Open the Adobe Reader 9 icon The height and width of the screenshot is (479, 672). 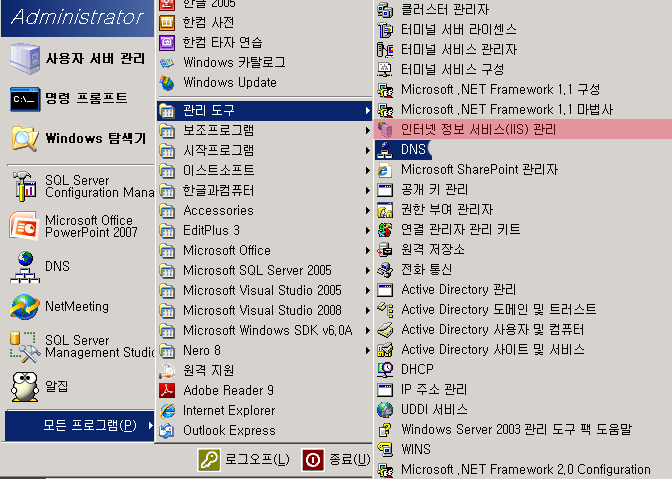[167, 390]
